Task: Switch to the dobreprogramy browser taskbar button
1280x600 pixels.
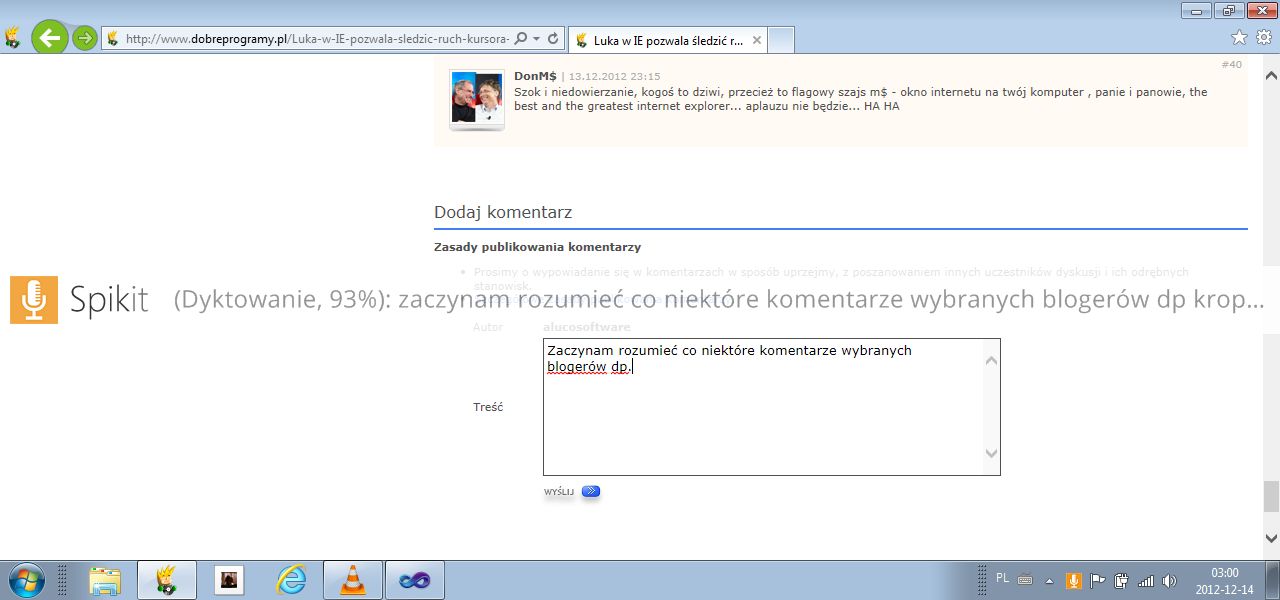Action: tap(166, 580)
